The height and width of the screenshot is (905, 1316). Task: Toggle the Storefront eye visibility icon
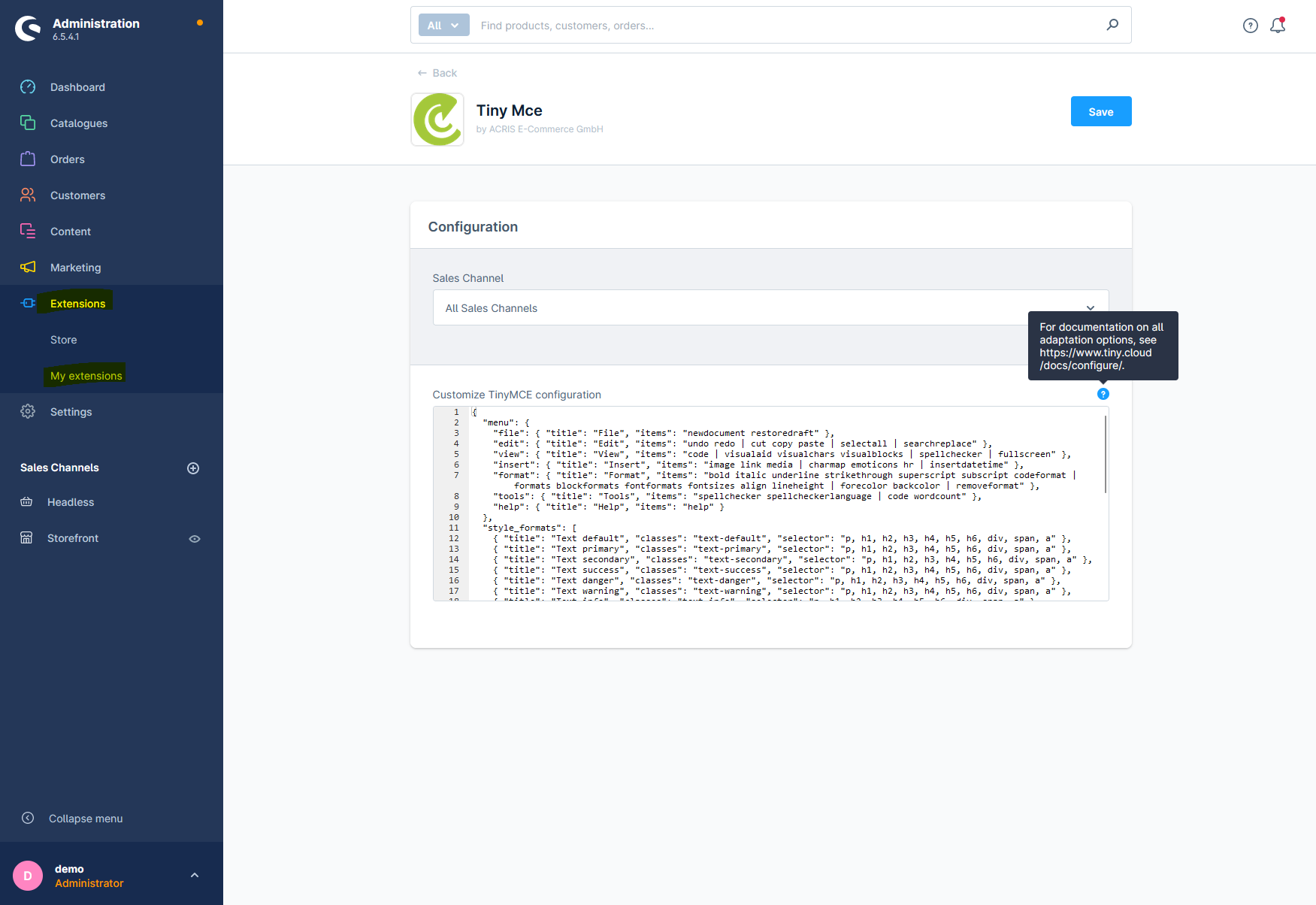point(195,539)
